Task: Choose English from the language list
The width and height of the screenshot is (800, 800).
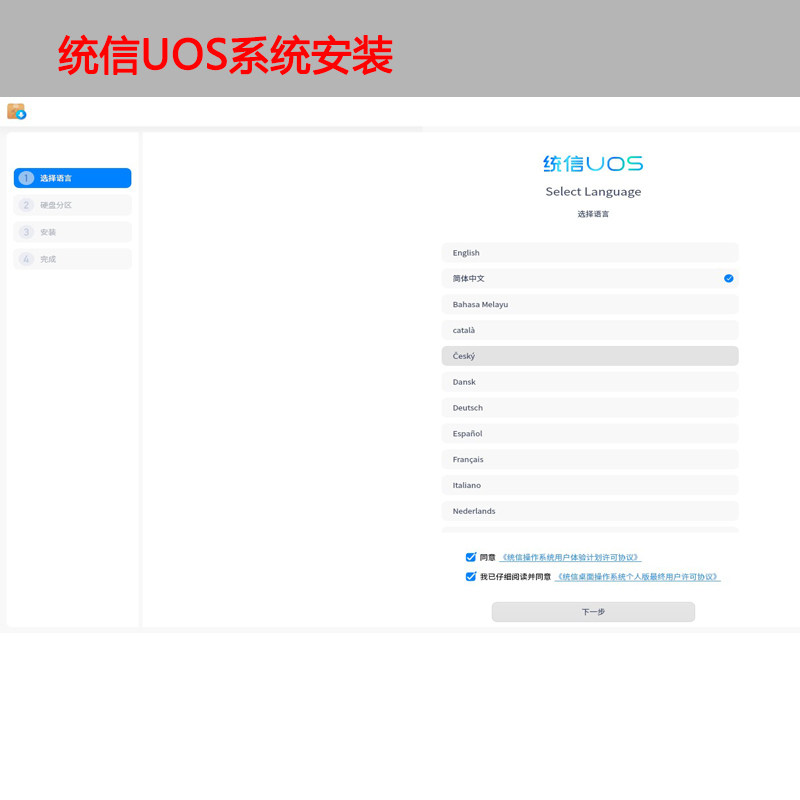Action: pos(590,253)
